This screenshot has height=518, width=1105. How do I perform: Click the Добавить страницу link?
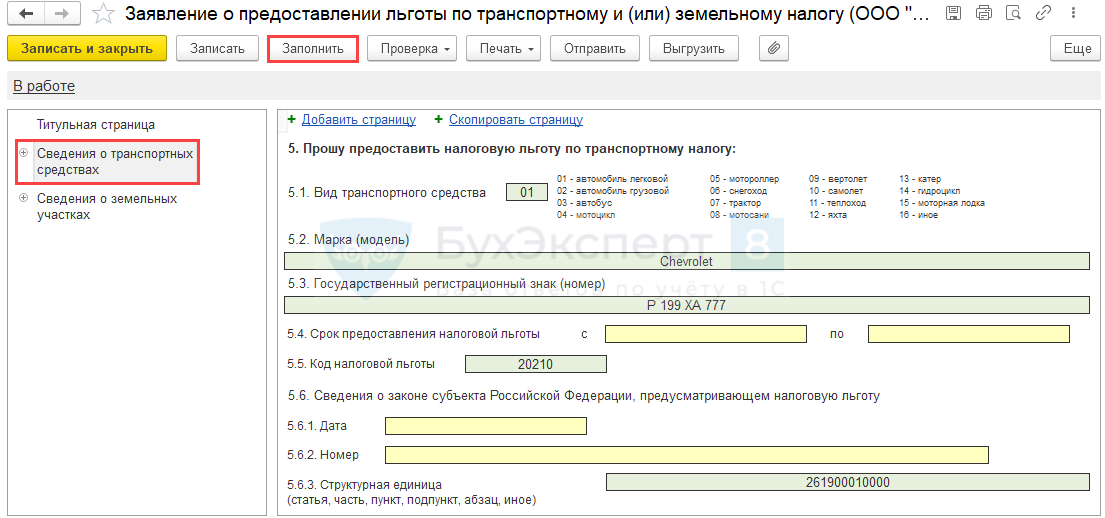point(358,119)
